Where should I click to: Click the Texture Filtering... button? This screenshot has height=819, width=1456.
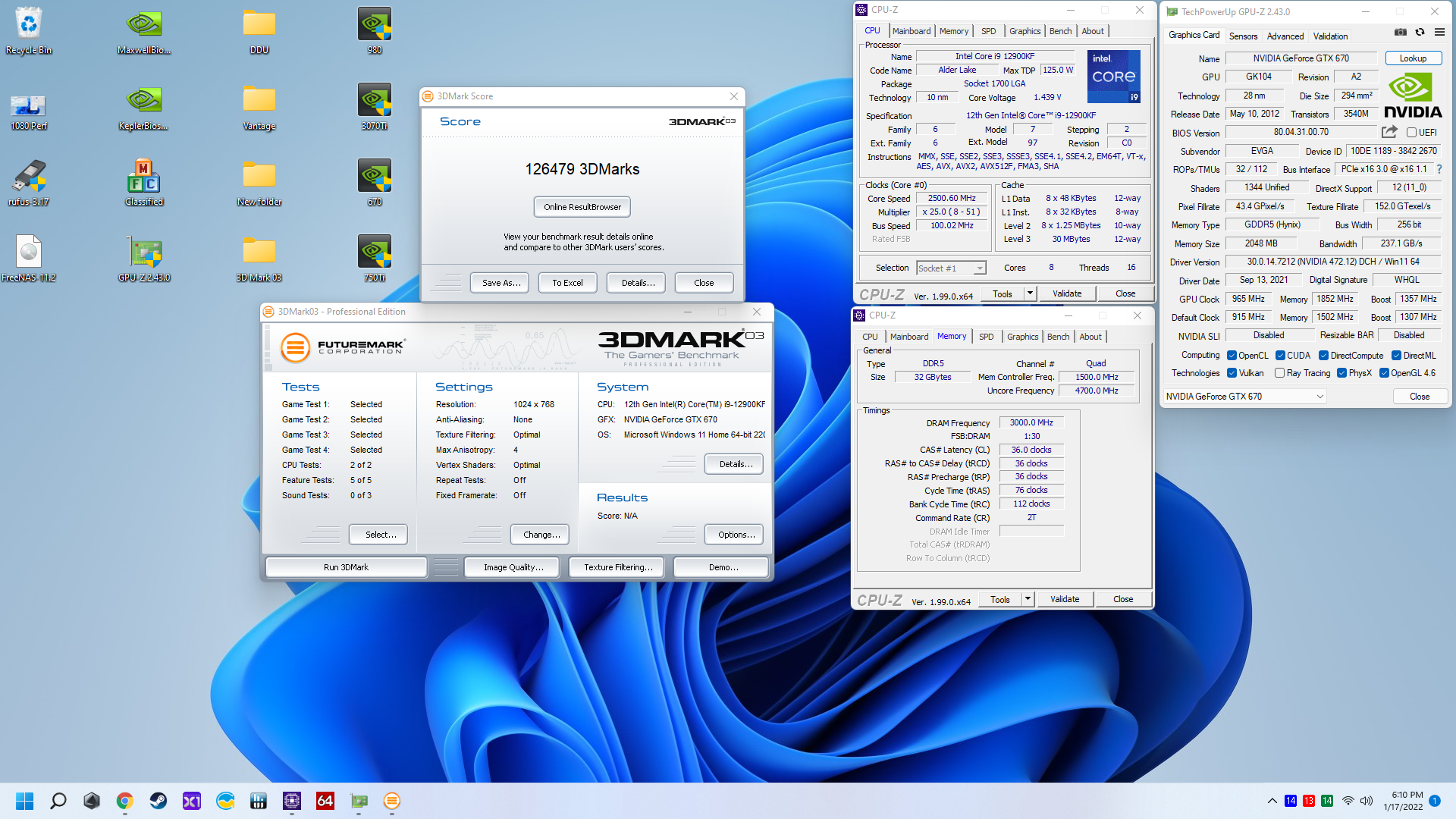pos(617,567)
